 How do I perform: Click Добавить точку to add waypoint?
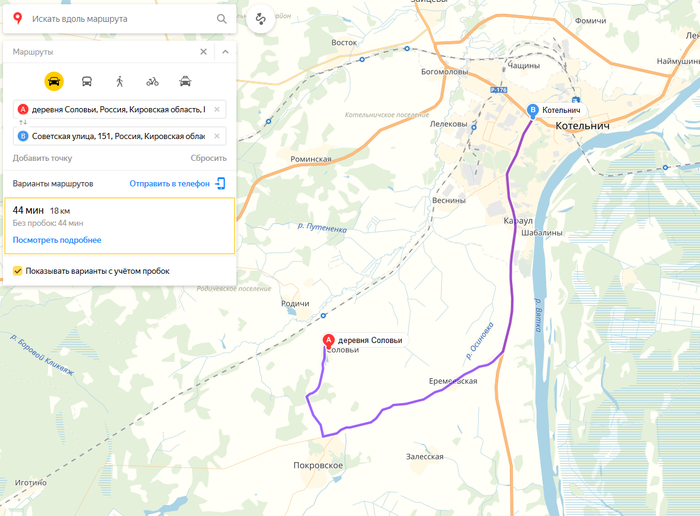tap(42, 158)
